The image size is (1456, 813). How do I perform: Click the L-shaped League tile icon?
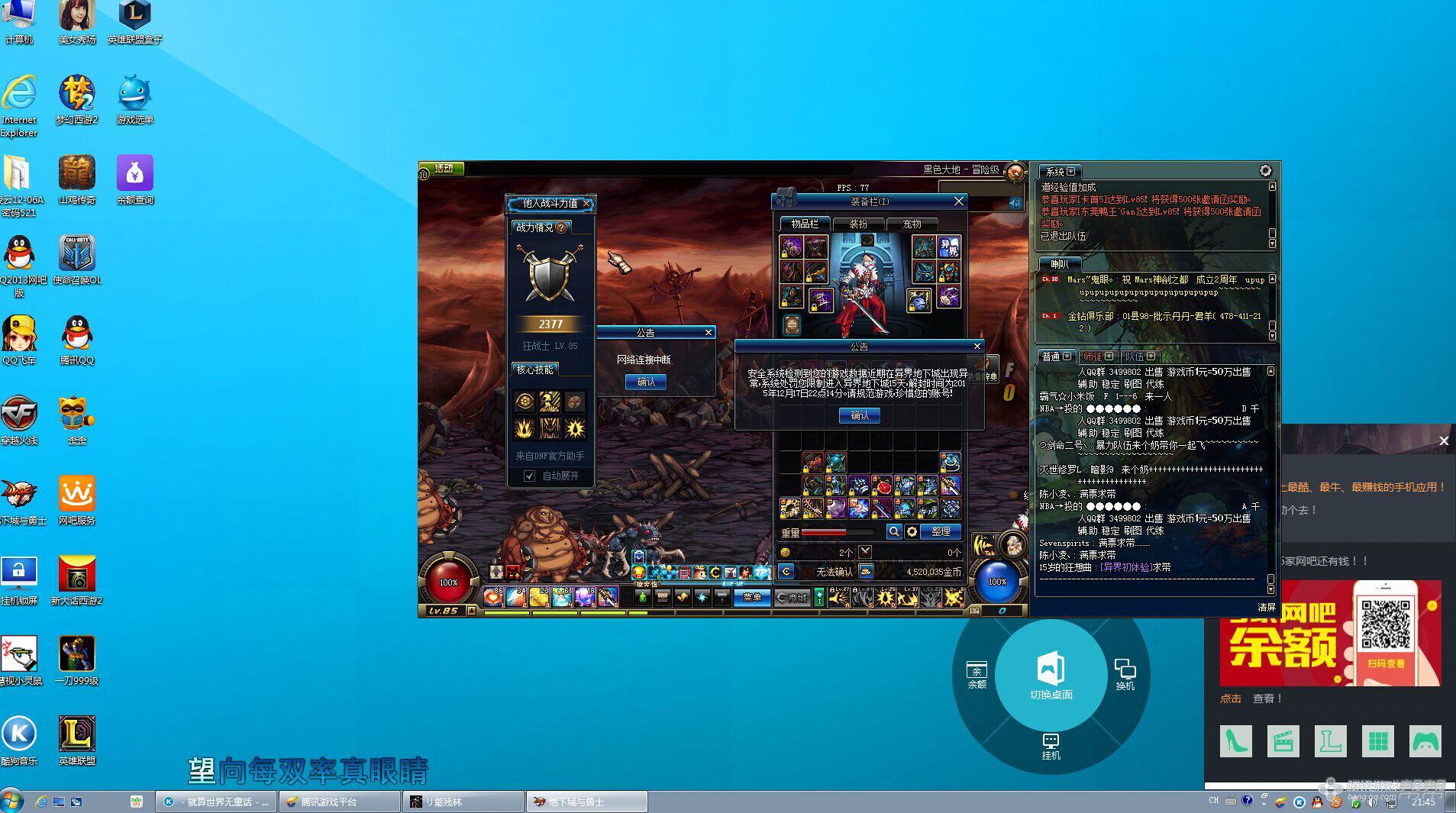(x=1330, y=740)
